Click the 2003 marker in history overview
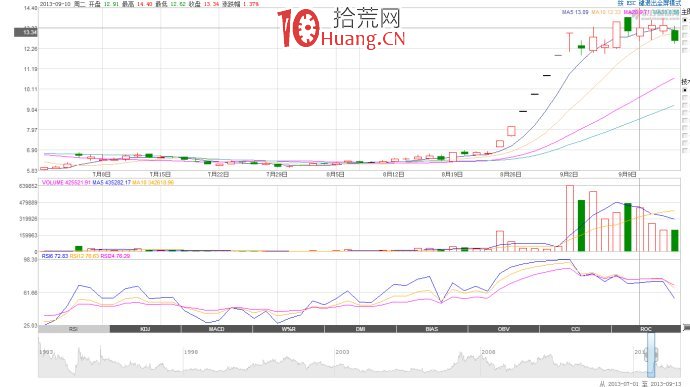This screenshot has height=387, width=690. pos(342,352)
